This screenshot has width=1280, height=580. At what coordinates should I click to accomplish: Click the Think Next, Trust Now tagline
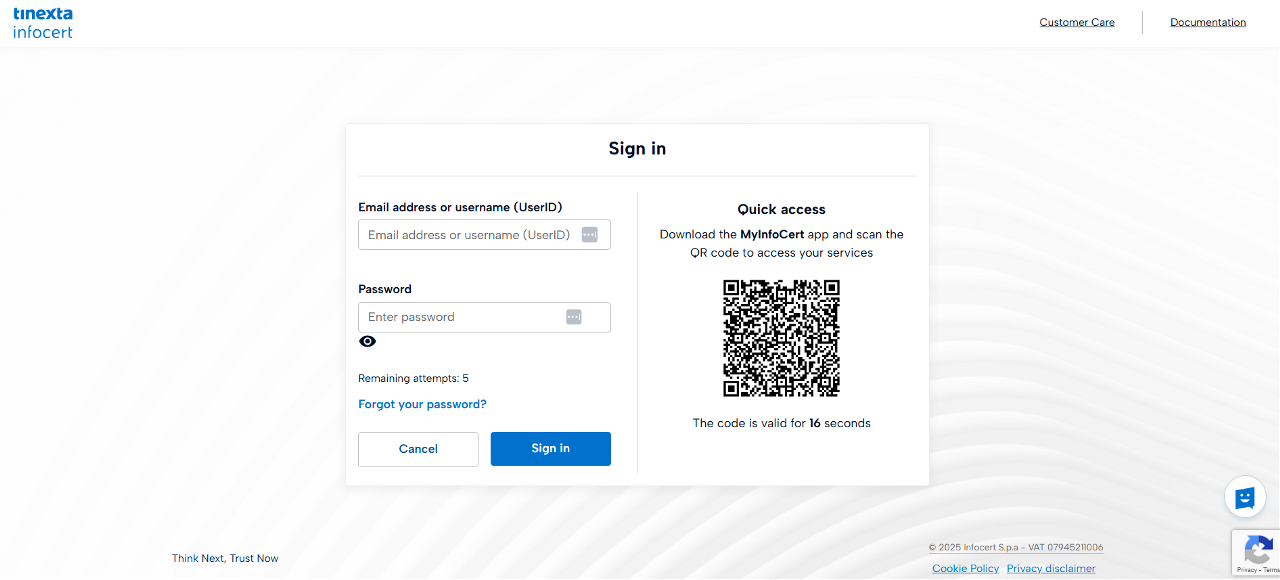(x=225, y=558)
